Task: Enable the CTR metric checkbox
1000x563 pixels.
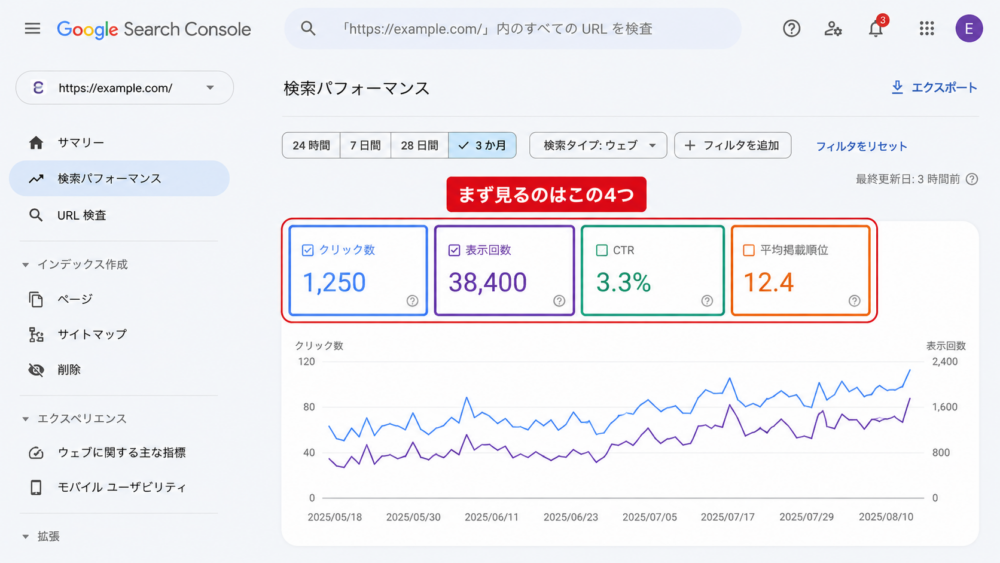Action: [x=601, y=250]
